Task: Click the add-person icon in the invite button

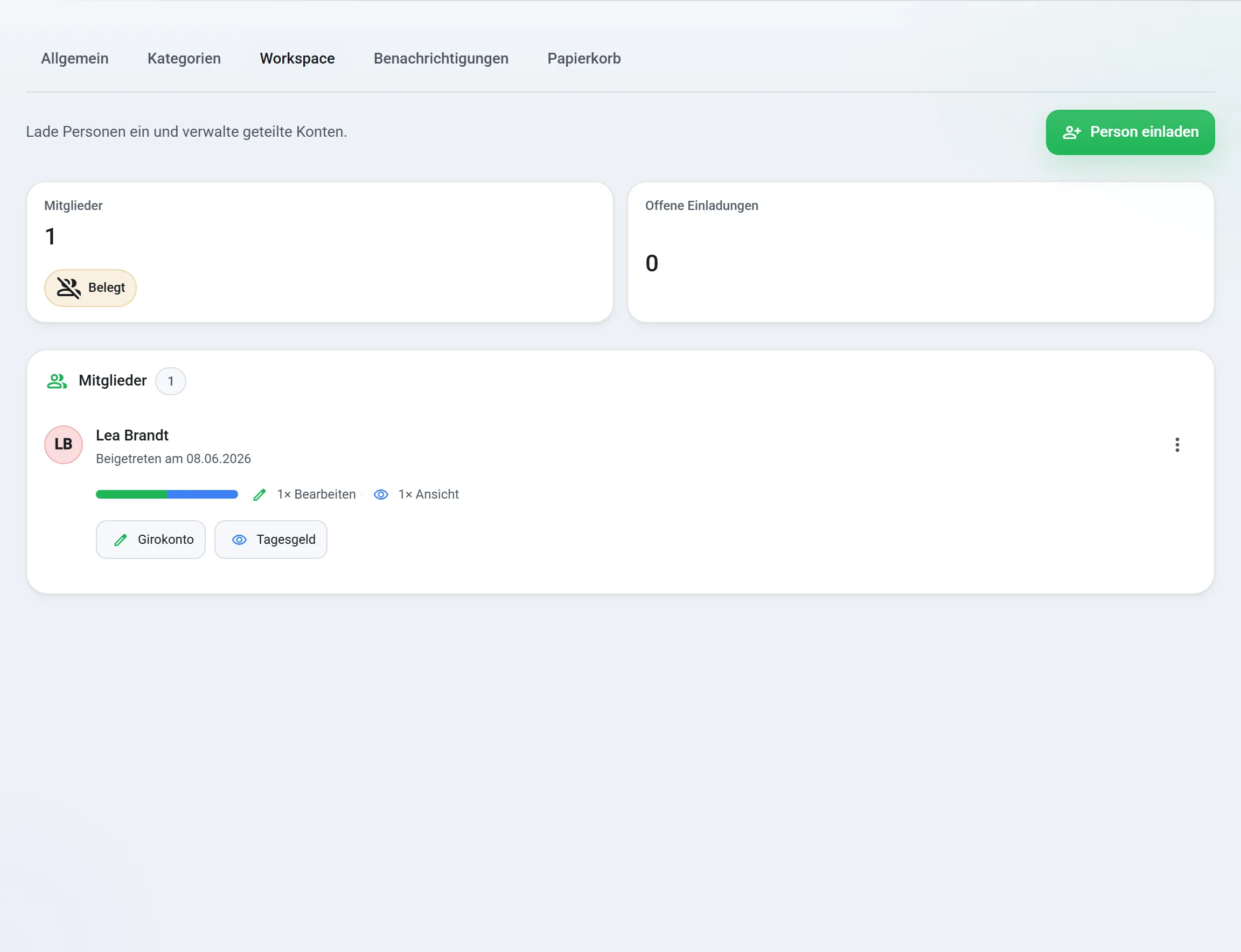Action: click(1071, 132)
